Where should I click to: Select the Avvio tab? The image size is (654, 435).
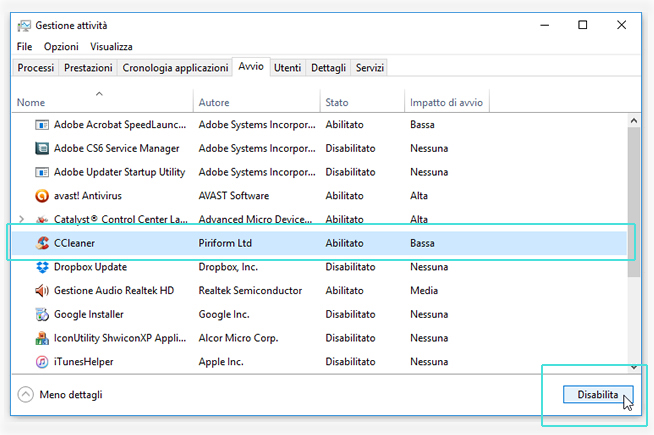tap(251, 67)
